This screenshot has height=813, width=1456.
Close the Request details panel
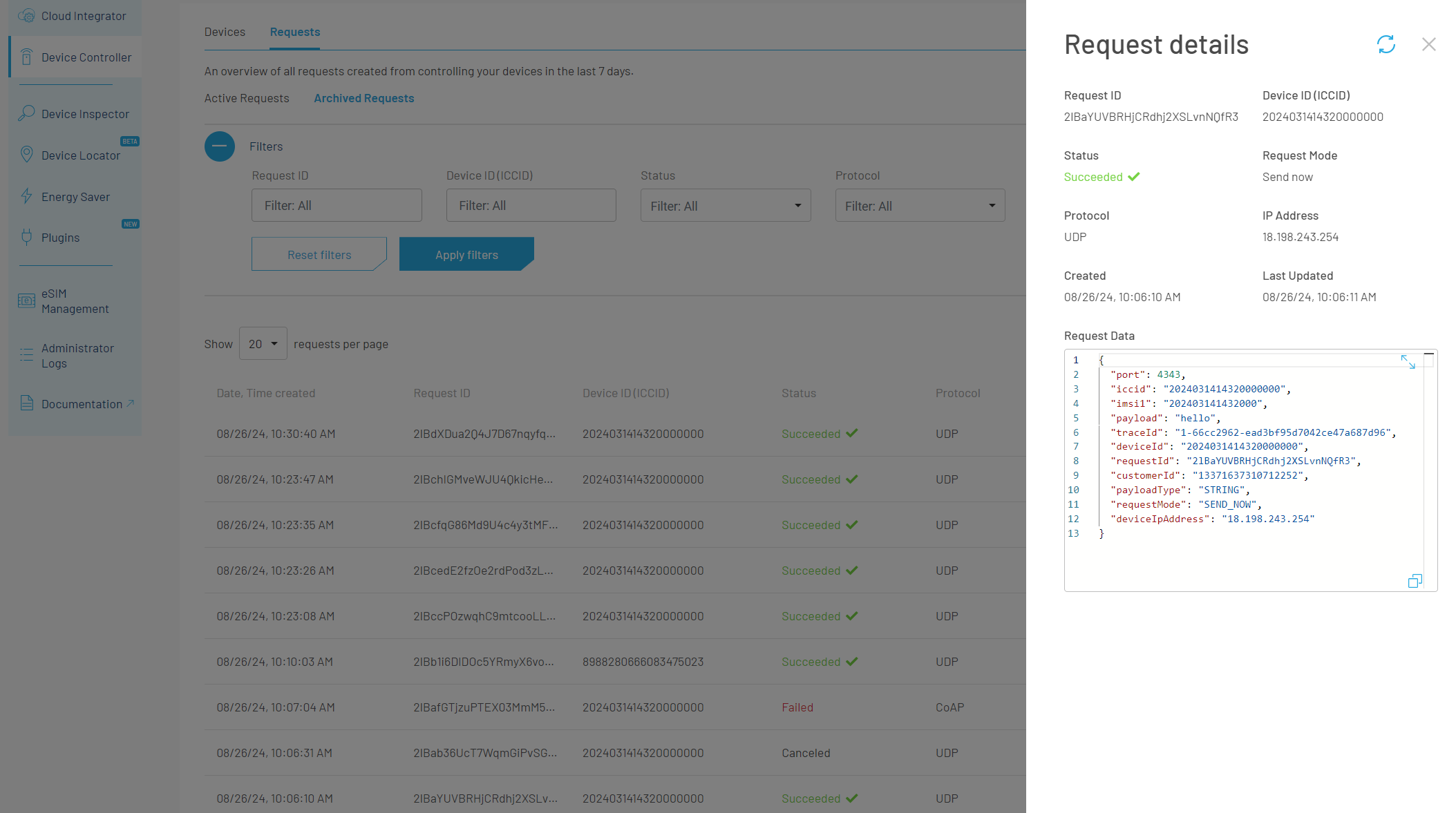1428,44
